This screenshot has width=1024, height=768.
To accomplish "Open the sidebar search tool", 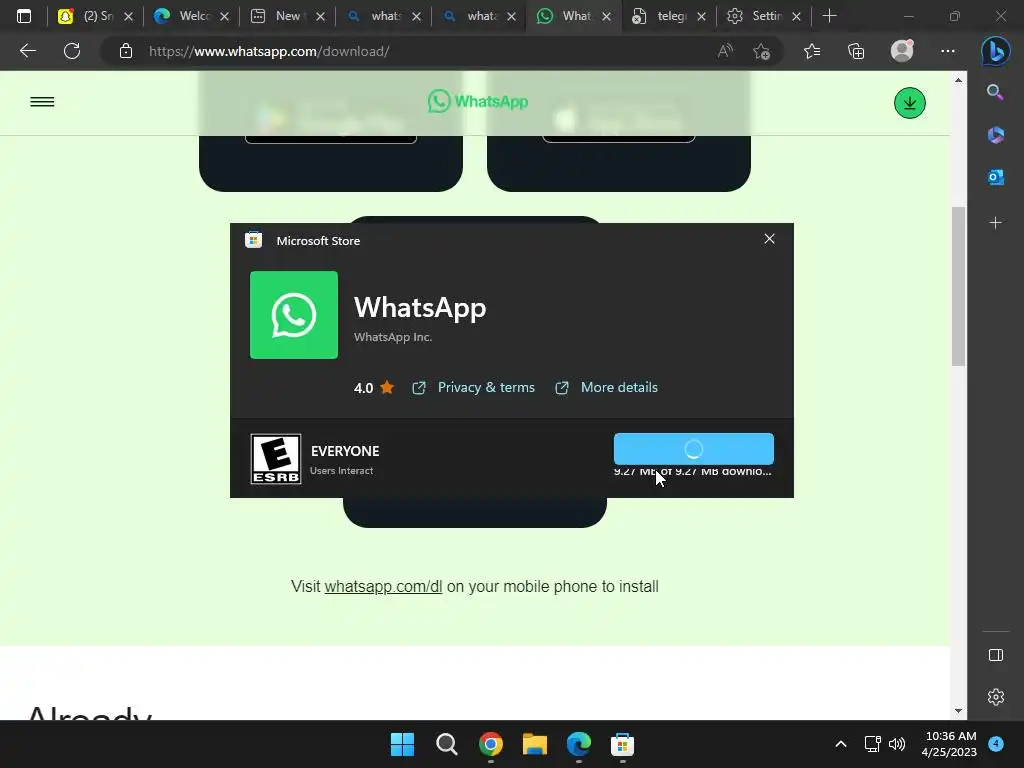I will pos(995,92).
